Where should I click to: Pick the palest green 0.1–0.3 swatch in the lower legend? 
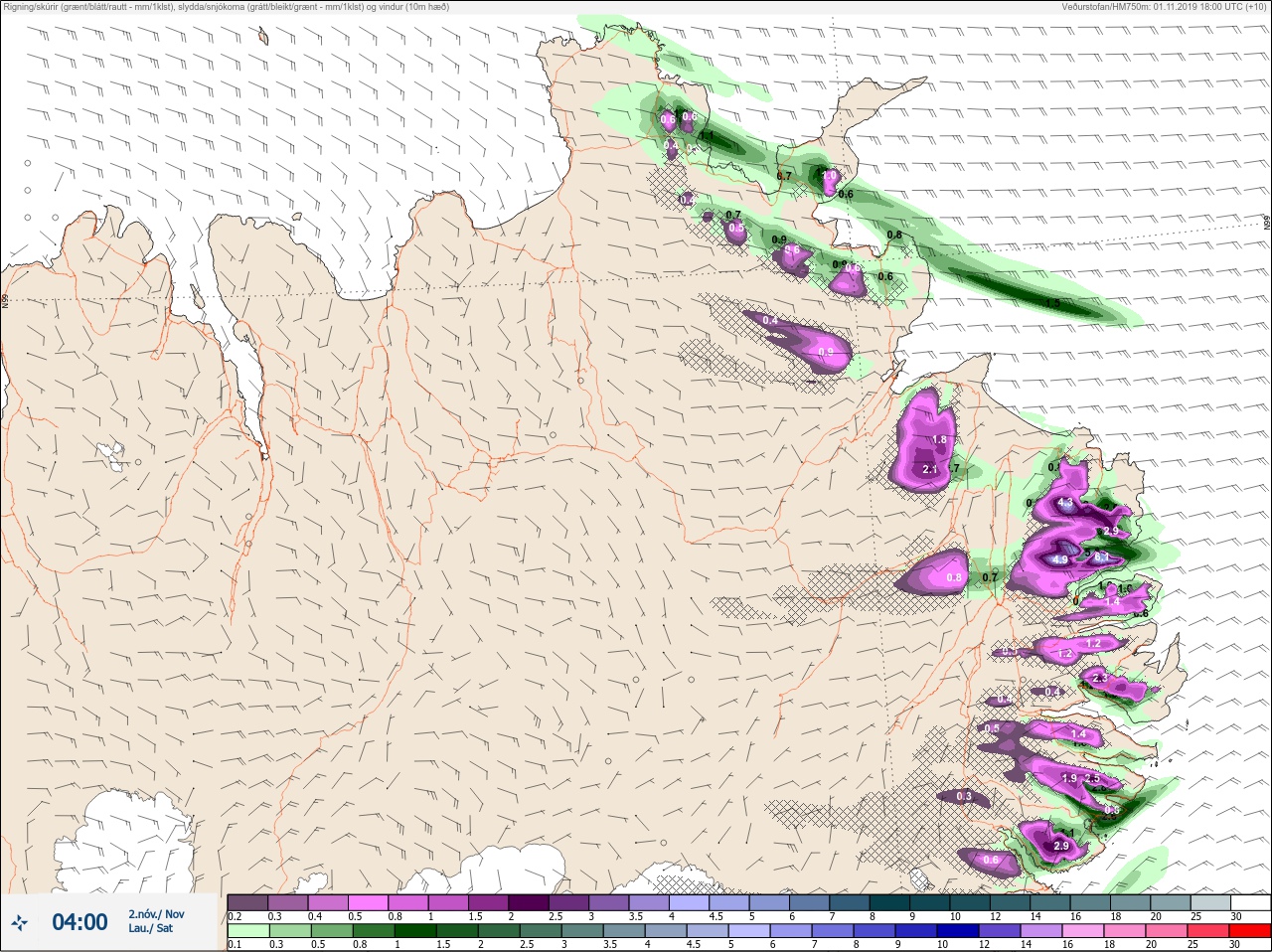tap(247, 931)
